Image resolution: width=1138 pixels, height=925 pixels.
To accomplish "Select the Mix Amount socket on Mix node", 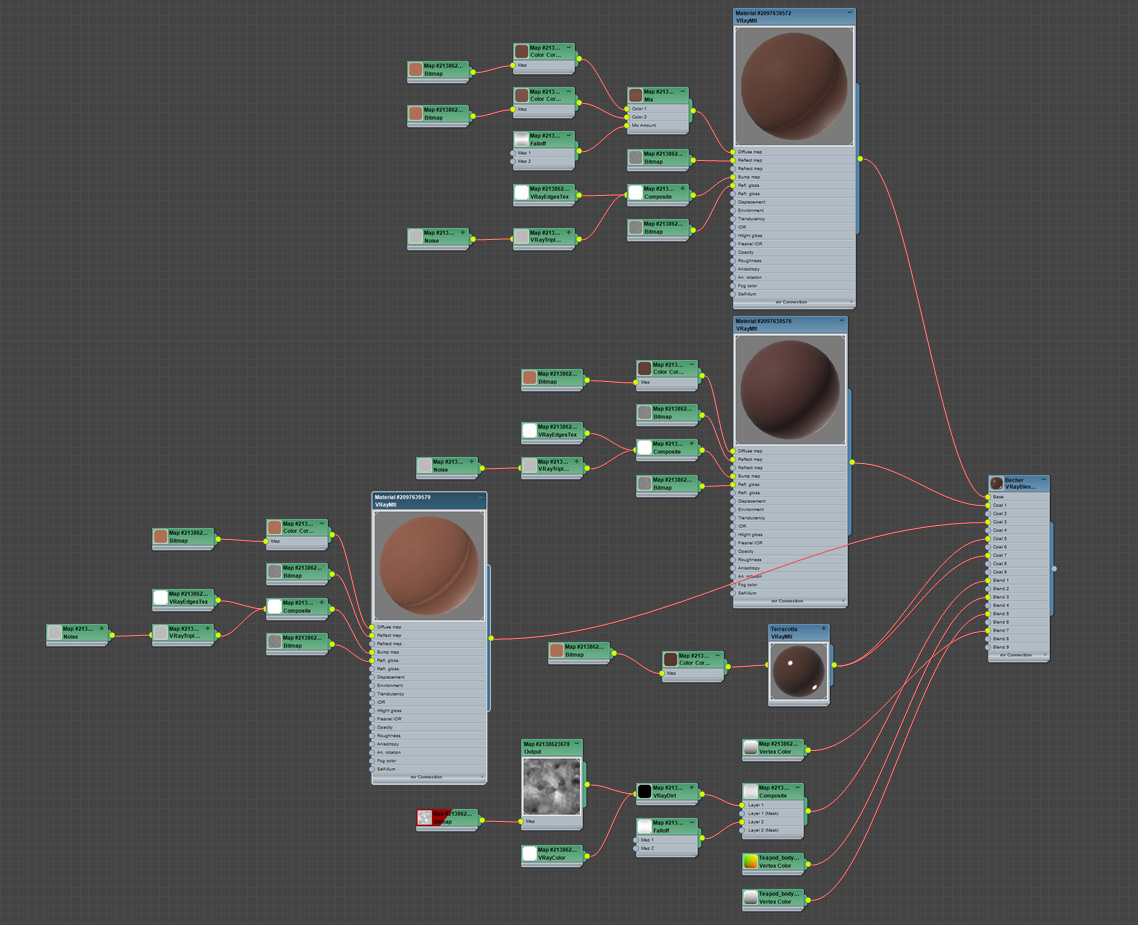I will [x=628, y=126].
